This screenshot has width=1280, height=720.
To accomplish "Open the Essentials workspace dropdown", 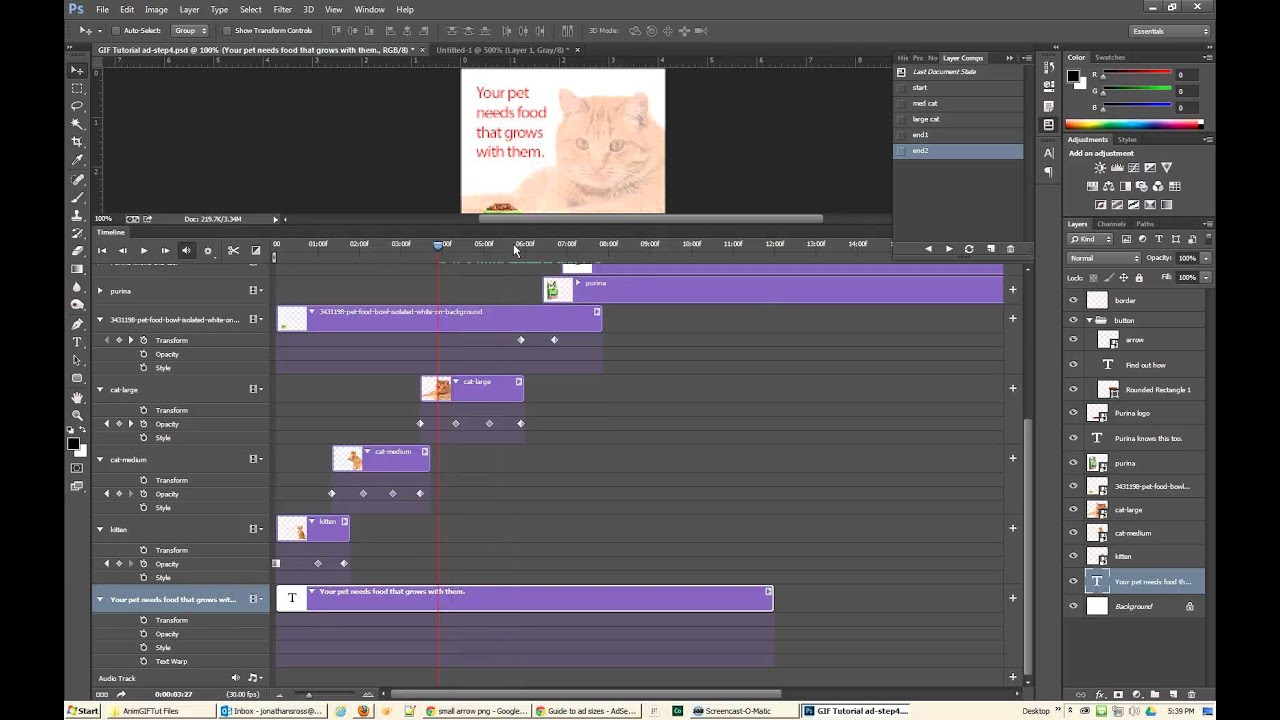I will tap(1170, 31).
